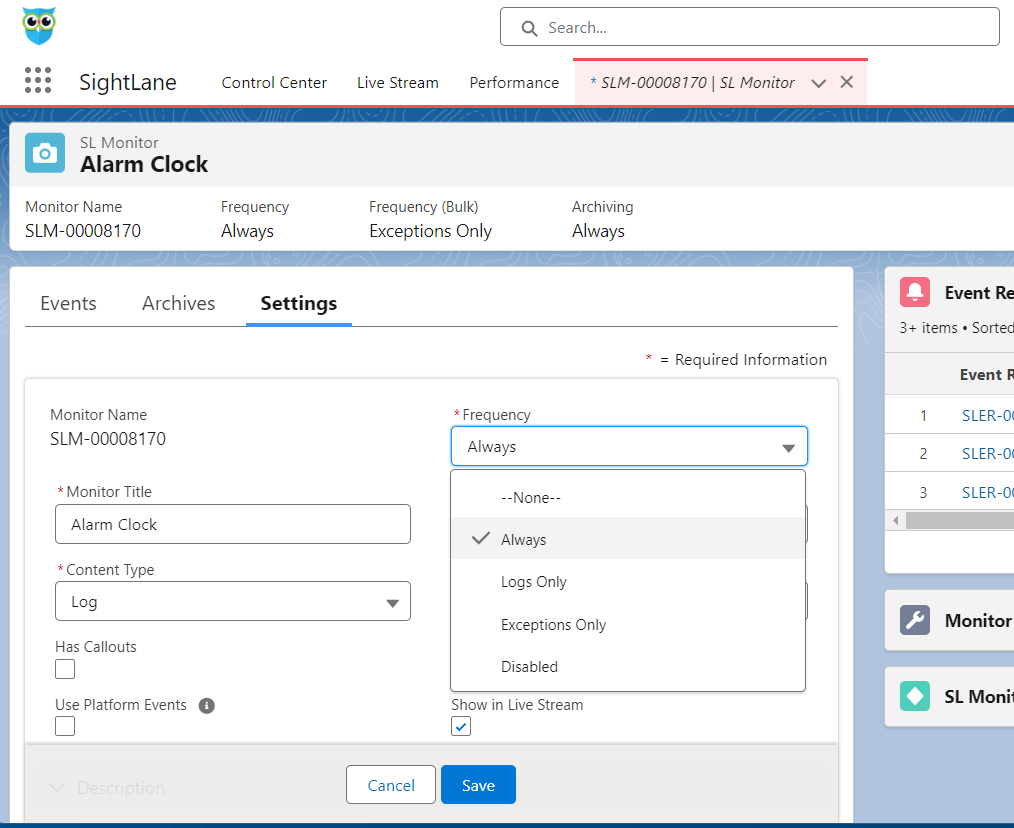Click the Event Records bell icon
Screen dimensions: 1014x828
914,292
